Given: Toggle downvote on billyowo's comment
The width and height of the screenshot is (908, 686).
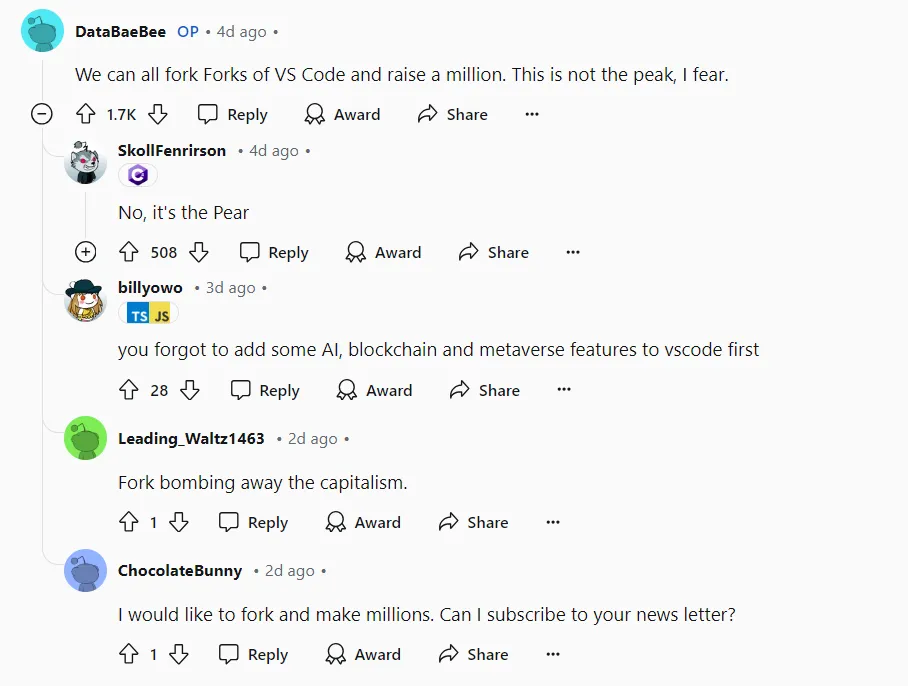Looking at the screenshot, I should (x=190, y=390).
